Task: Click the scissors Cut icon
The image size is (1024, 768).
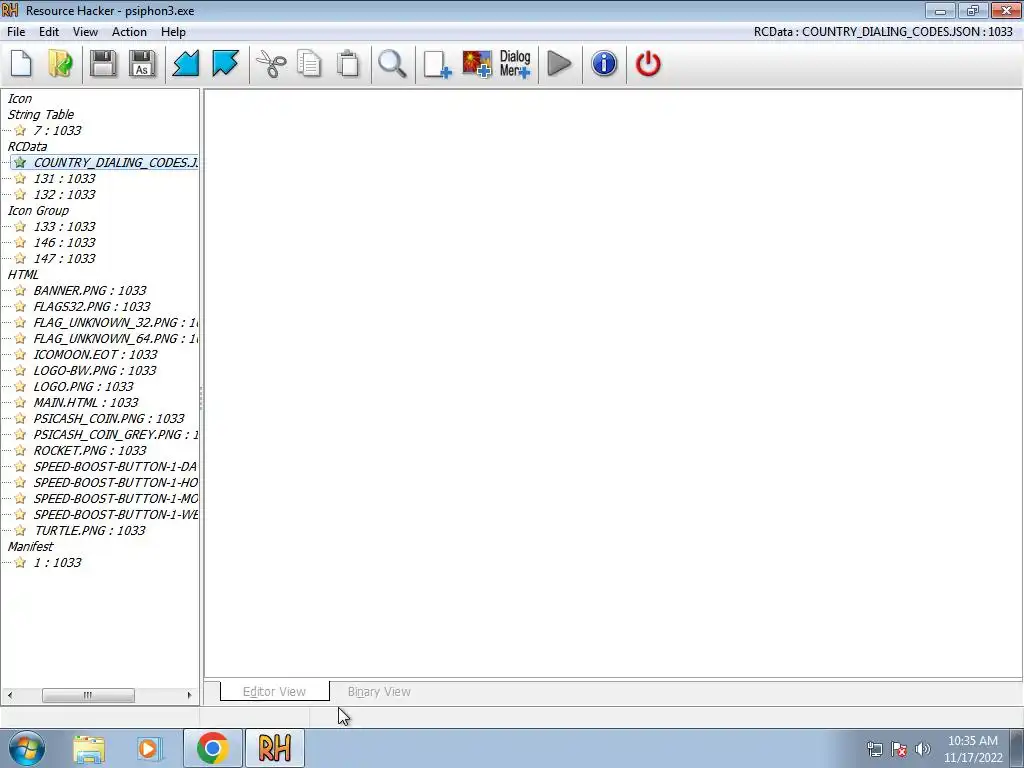Action: click(x=270, y=64)
